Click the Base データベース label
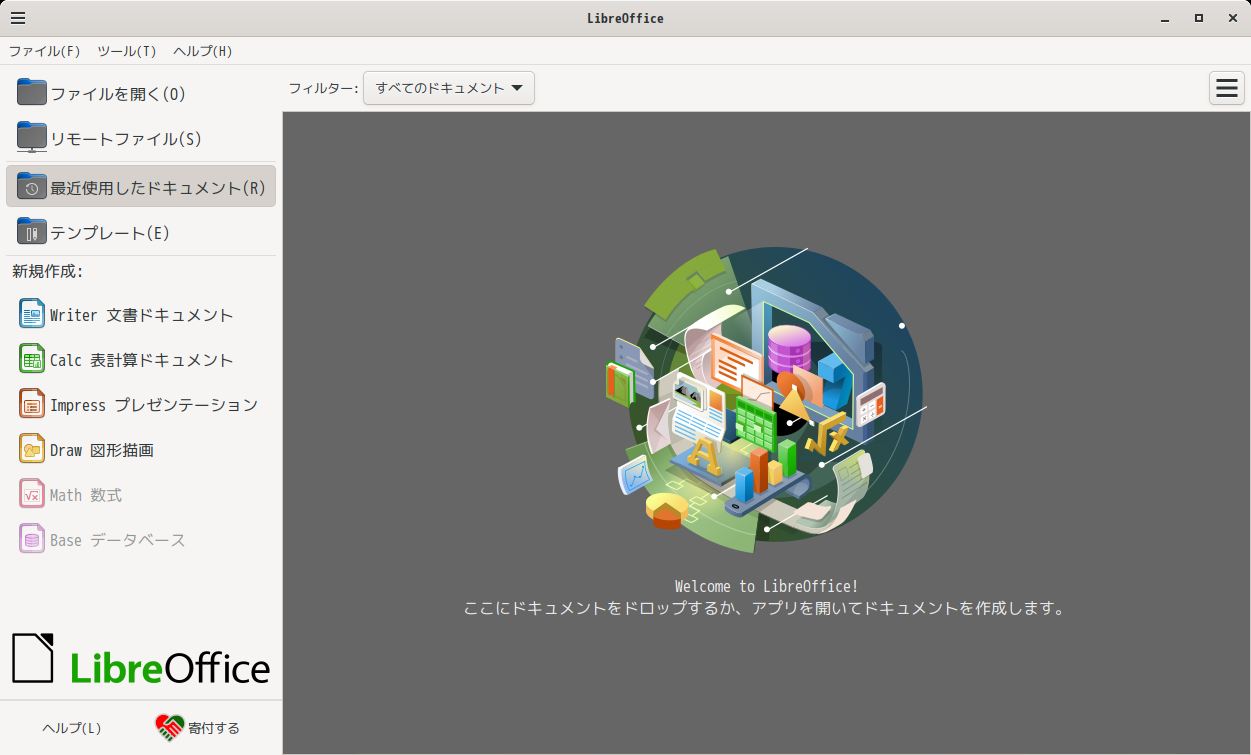Screen dimensions: 1251x755 [x=118, y=540]
